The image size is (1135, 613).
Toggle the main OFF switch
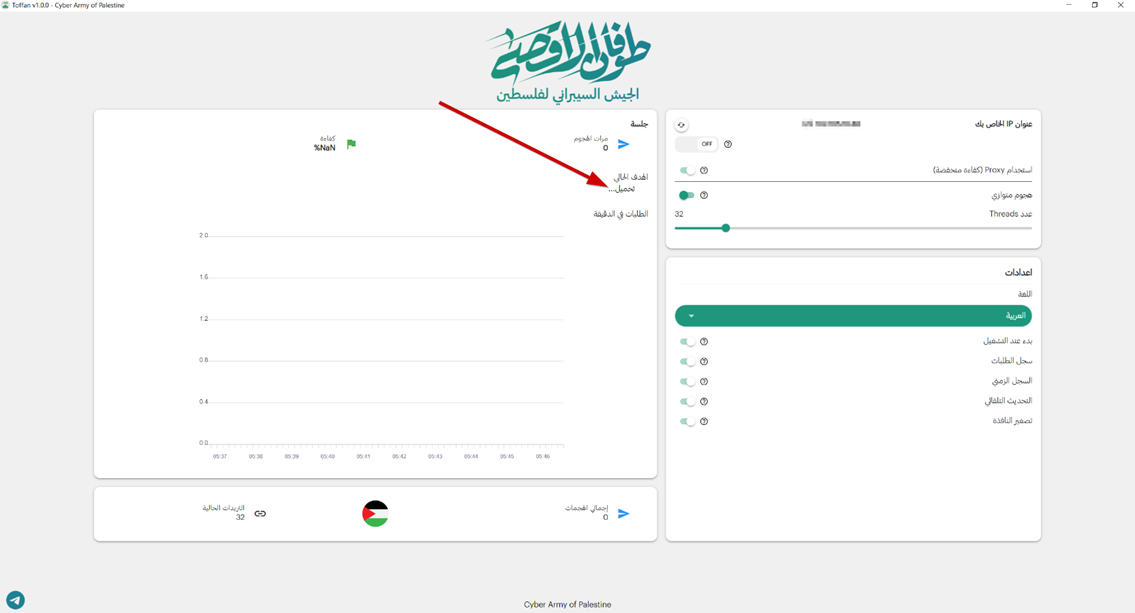(x=696, y=144)
